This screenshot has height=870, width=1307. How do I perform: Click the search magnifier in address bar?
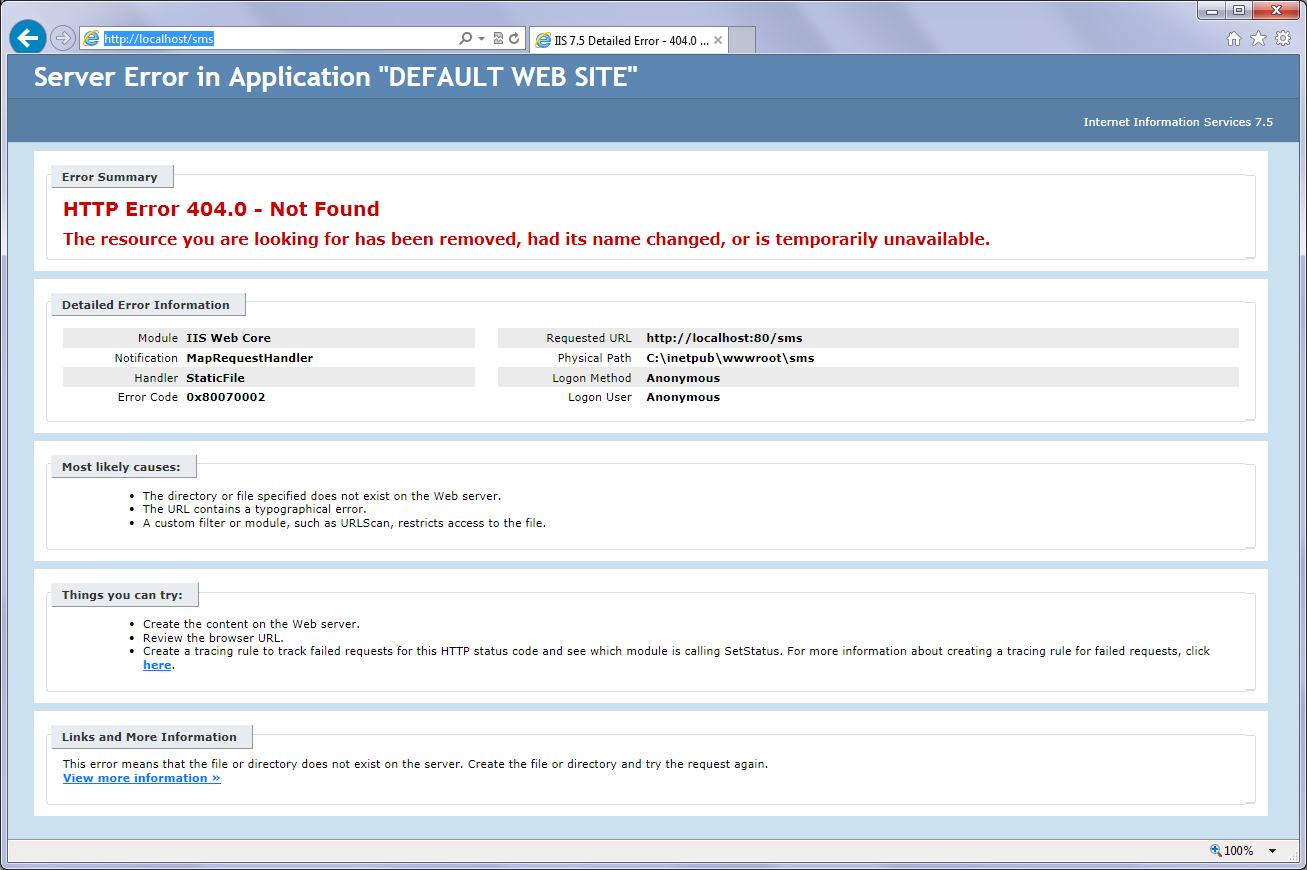point(465,39)
